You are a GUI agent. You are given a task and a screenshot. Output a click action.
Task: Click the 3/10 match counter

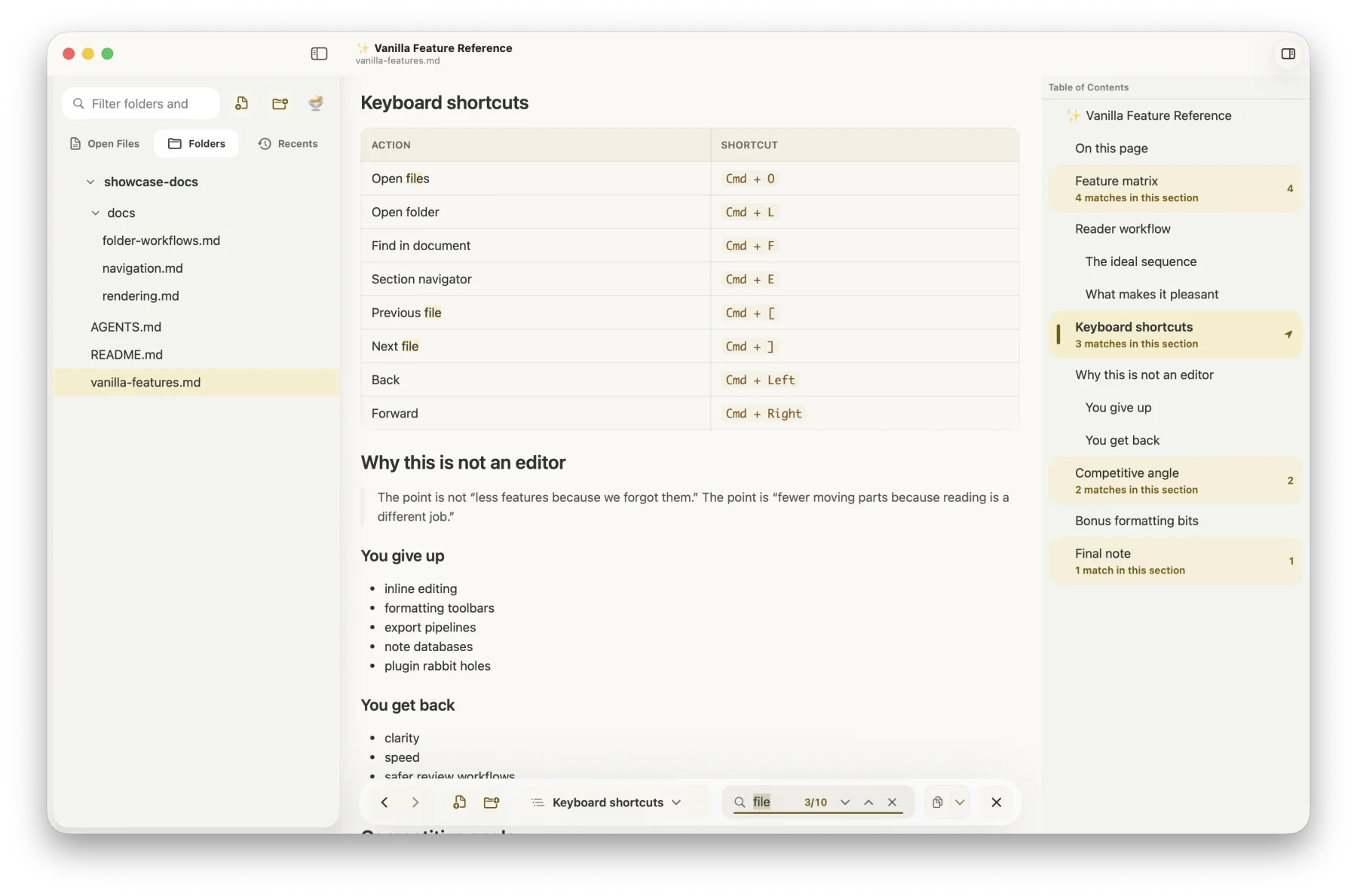coord(815,803)
